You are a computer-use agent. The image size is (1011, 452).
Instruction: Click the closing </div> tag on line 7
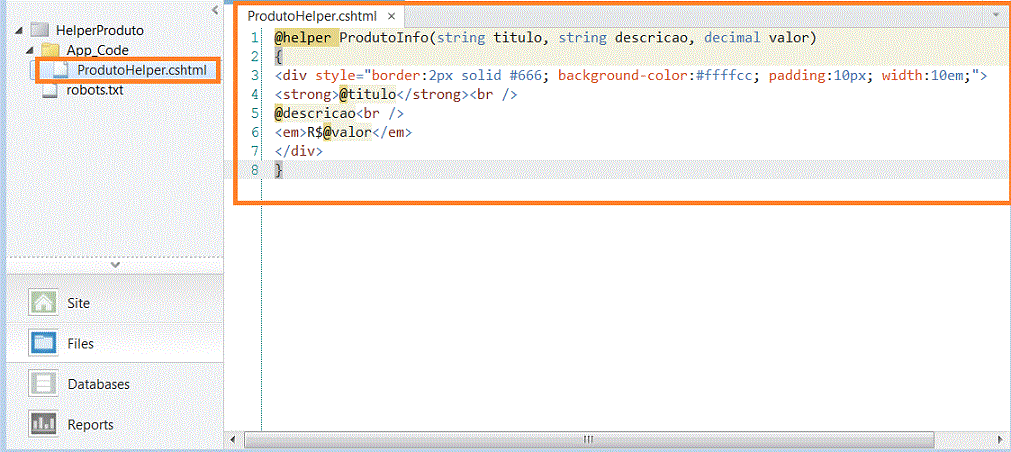coord(298,152)
